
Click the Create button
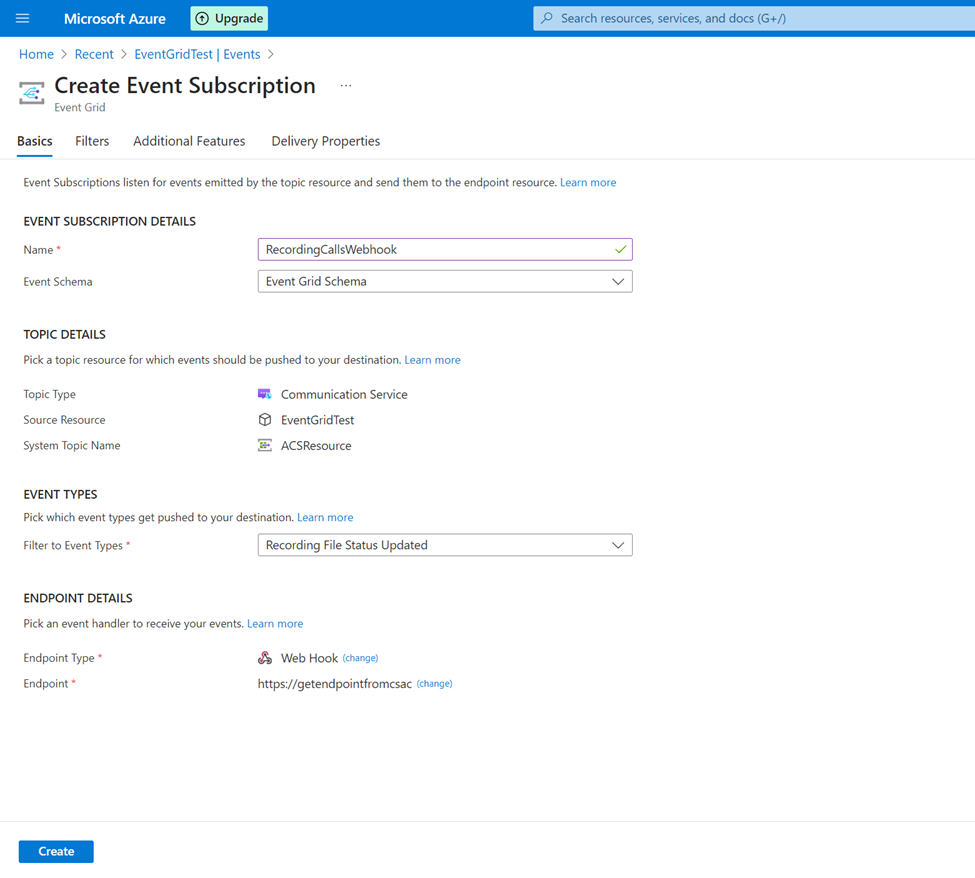pyautogui.click(x=56, y=851)
